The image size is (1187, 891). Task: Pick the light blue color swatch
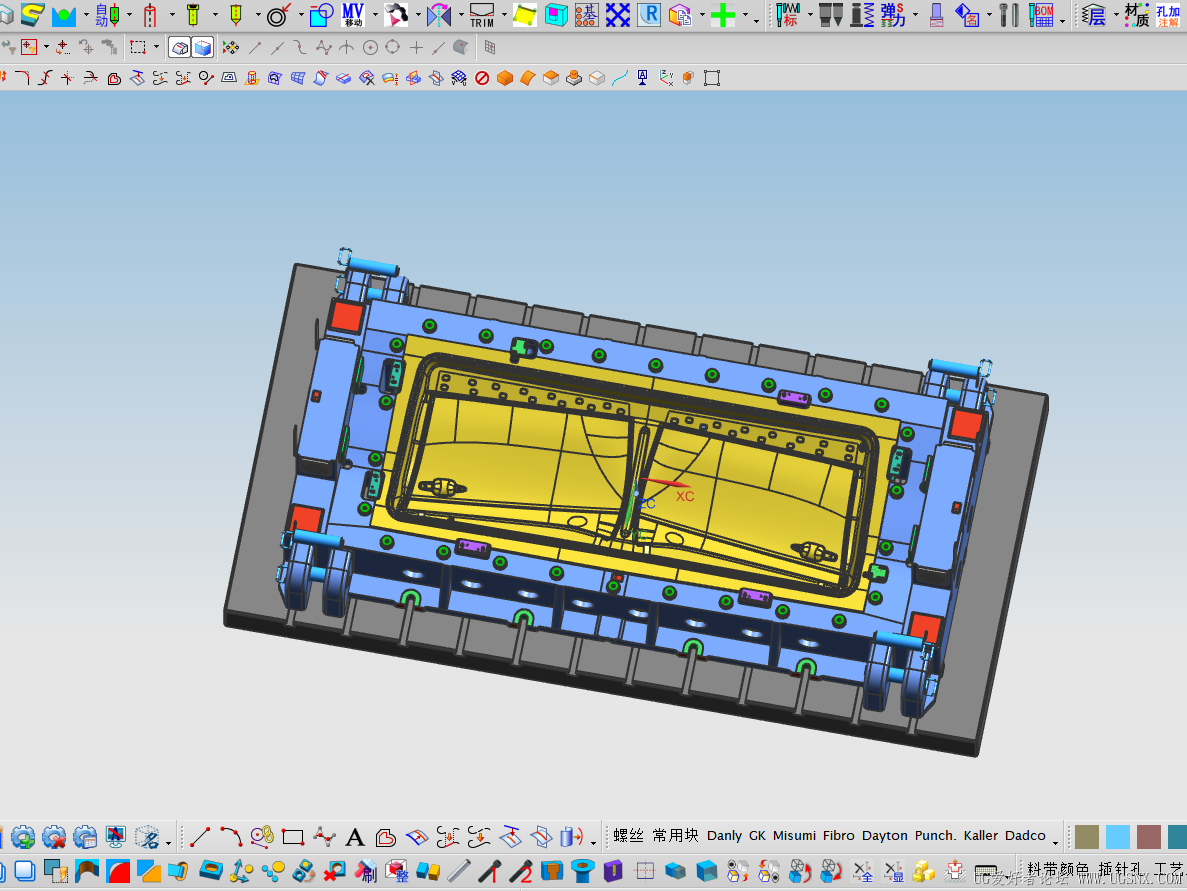(x=1118, y=837)
